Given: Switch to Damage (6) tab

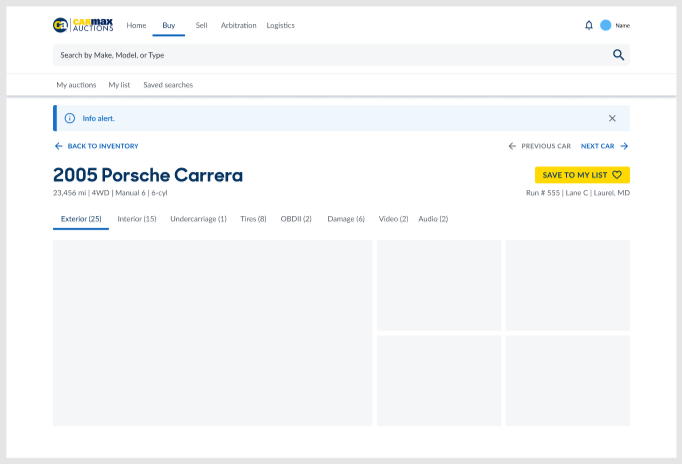Looking at the screenshot, I should pyautogui.click(x=346, y=219).
